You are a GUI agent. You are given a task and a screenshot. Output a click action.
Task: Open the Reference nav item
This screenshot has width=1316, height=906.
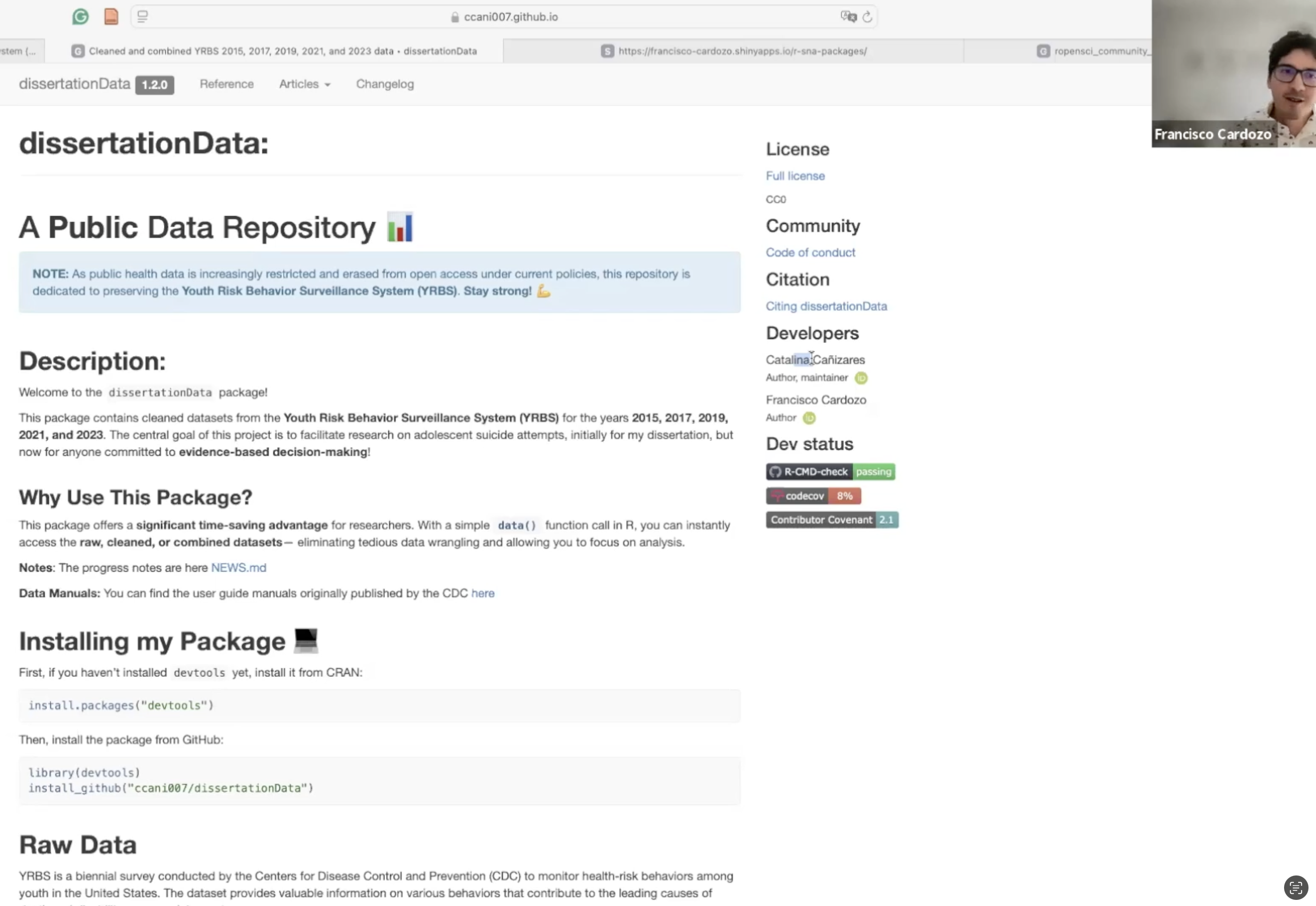[x=226, y=84]
